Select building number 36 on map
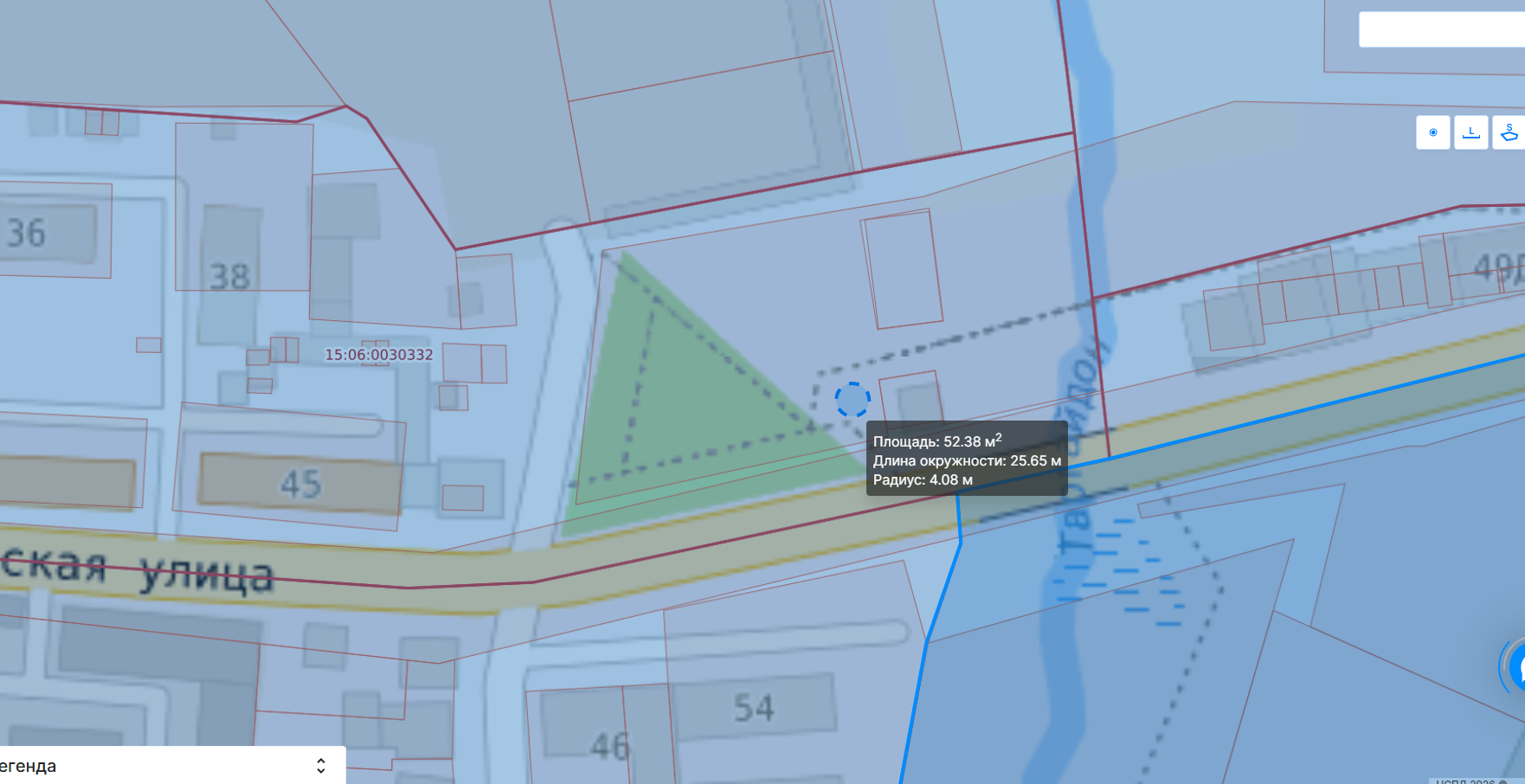The height and width of the screenshot is (784, 1525). click(x=26, y=234)
